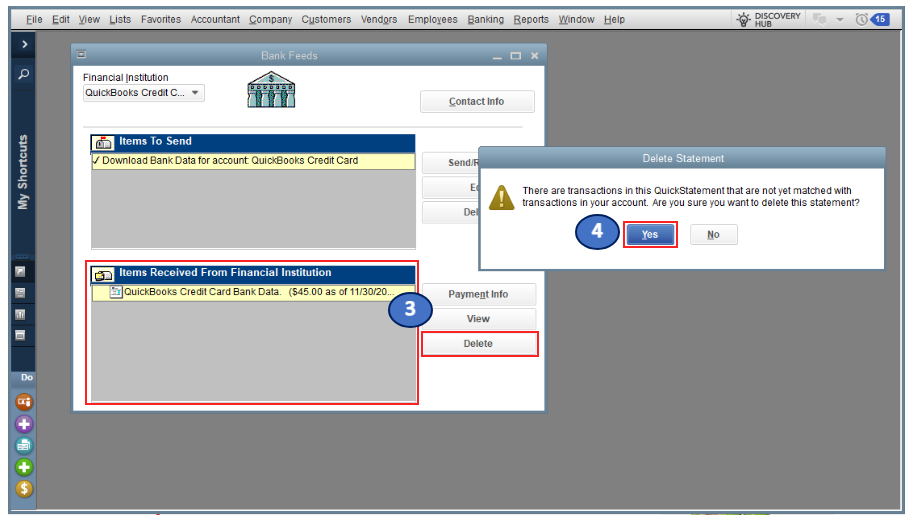
Task: Cancel deletion with the No button
Action: point(713,234)
